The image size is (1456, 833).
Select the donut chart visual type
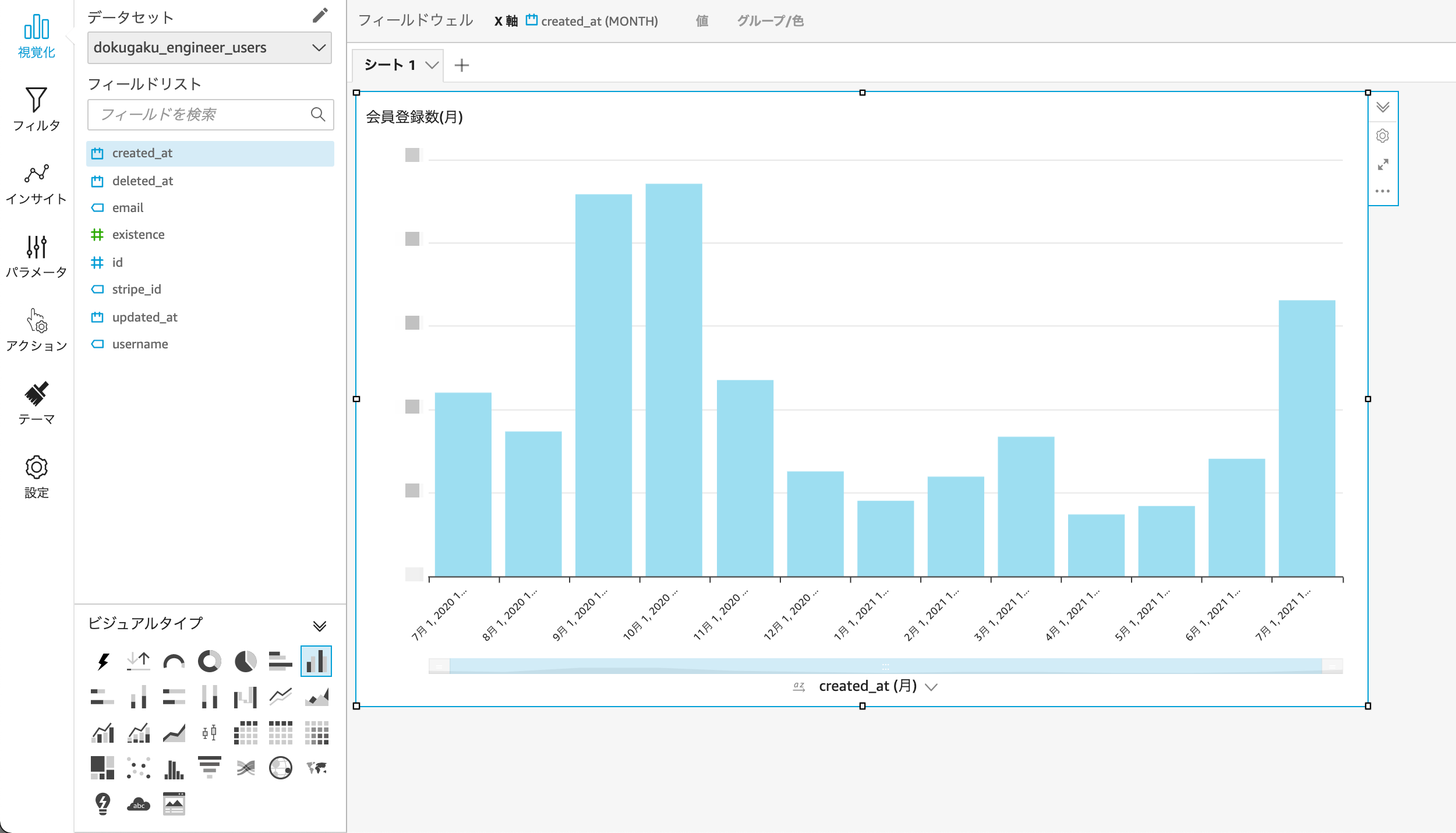209,661
